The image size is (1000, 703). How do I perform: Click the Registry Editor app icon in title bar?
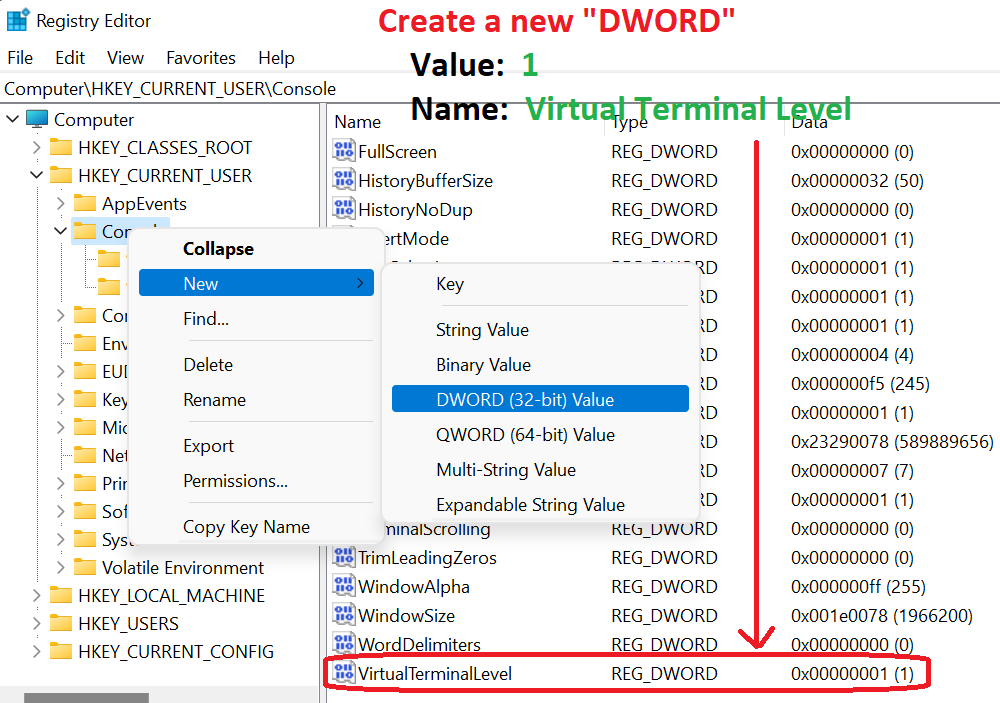(x=17, y=20)
